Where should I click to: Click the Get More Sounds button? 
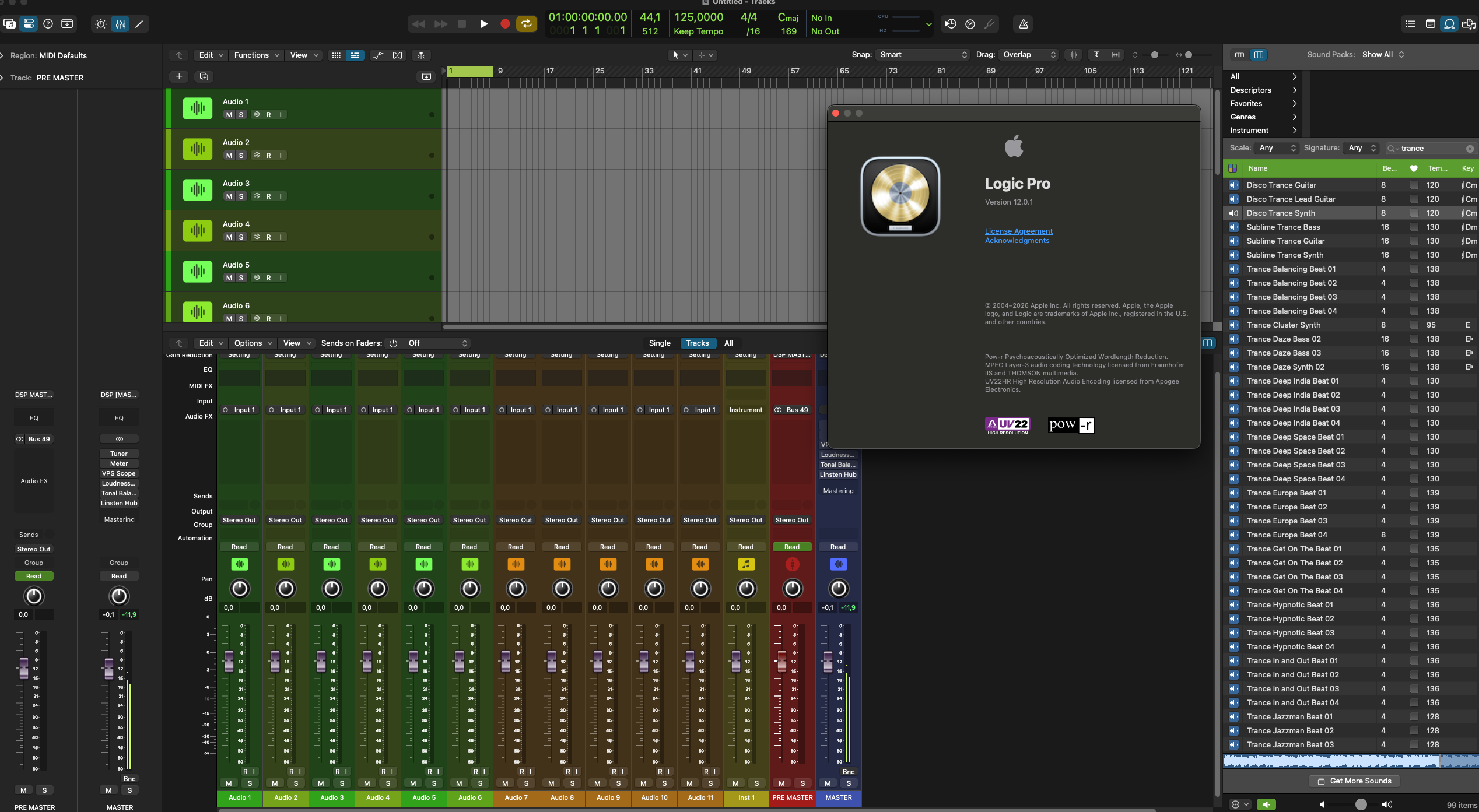click(x=1354, y=781)
